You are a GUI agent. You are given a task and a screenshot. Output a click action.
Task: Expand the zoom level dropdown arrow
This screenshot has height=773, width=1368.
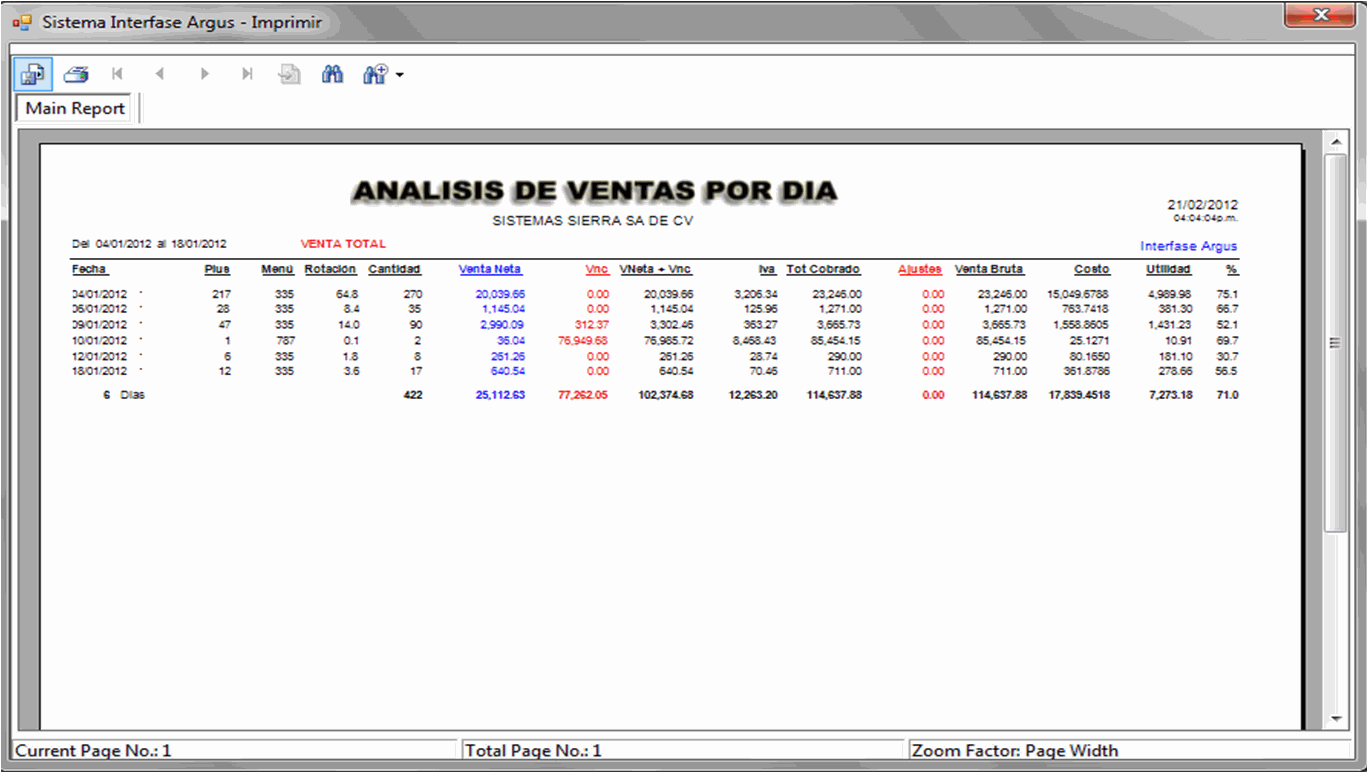[x=400, y=75]
